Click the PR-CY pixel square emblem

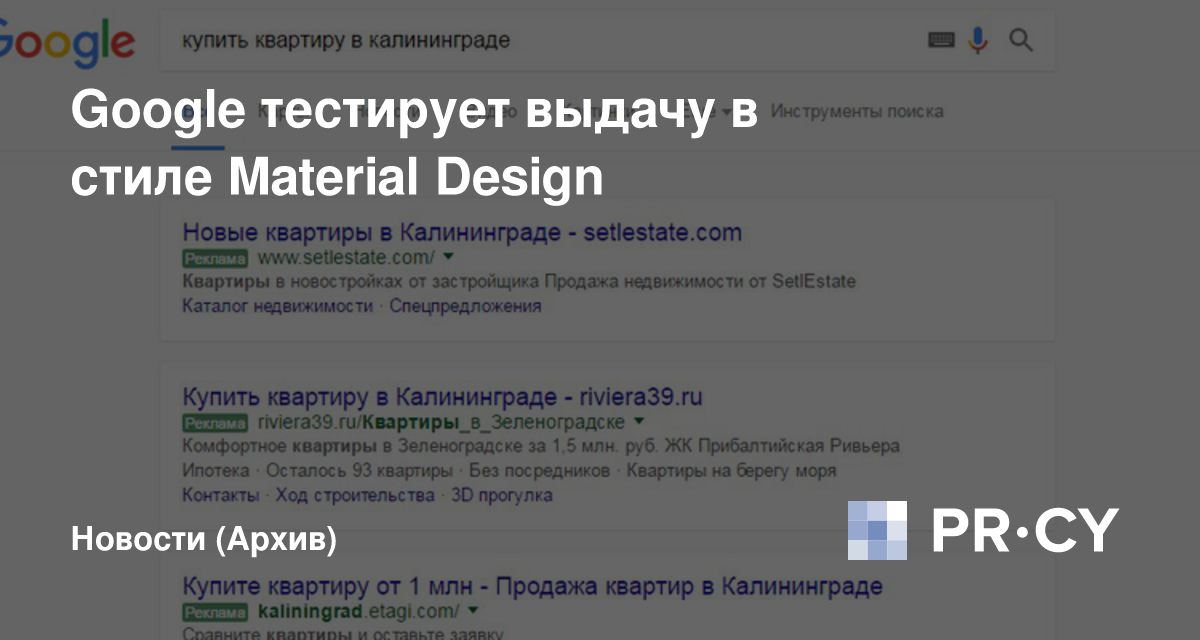tap(877, 530)
